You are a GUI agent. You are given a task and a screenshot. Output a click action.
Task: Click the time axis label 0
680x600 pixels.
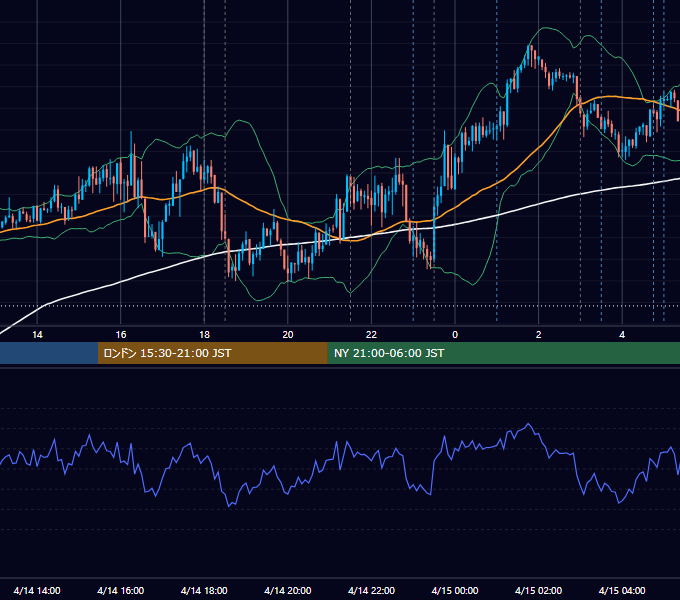tap(455, 335)
